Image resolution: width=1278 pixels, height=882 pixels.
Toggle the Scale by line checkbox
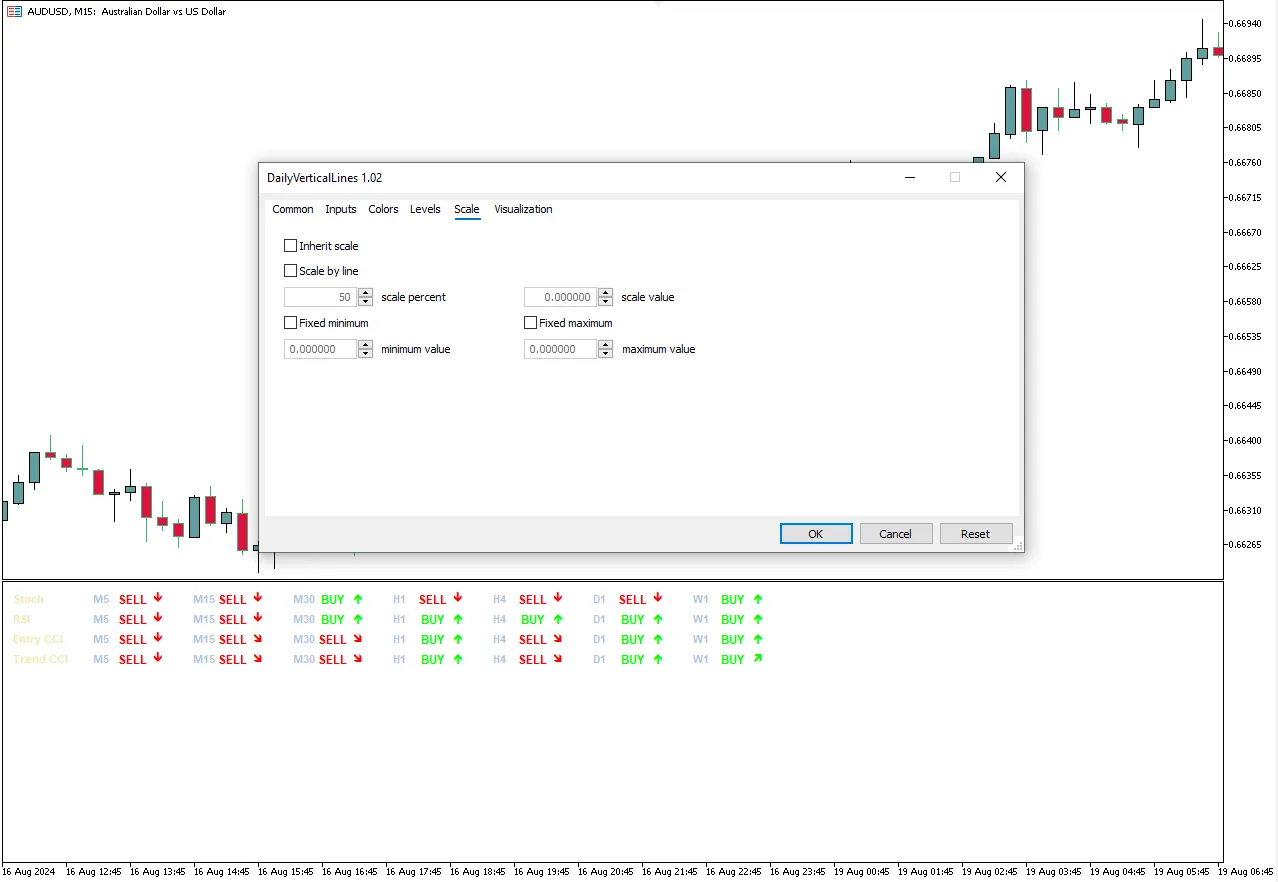(291, 271)
